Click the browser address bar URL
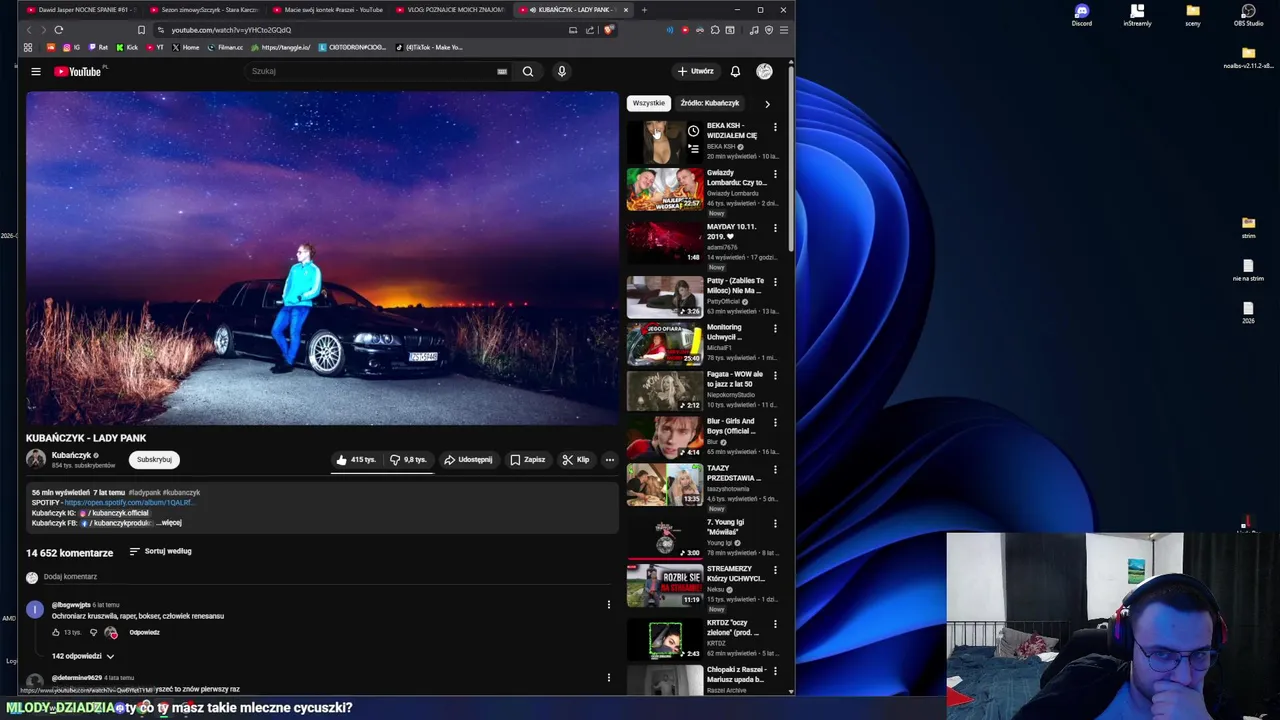Image resolution: width=1280 pixels, height=720 pixels. click(231, 30)
